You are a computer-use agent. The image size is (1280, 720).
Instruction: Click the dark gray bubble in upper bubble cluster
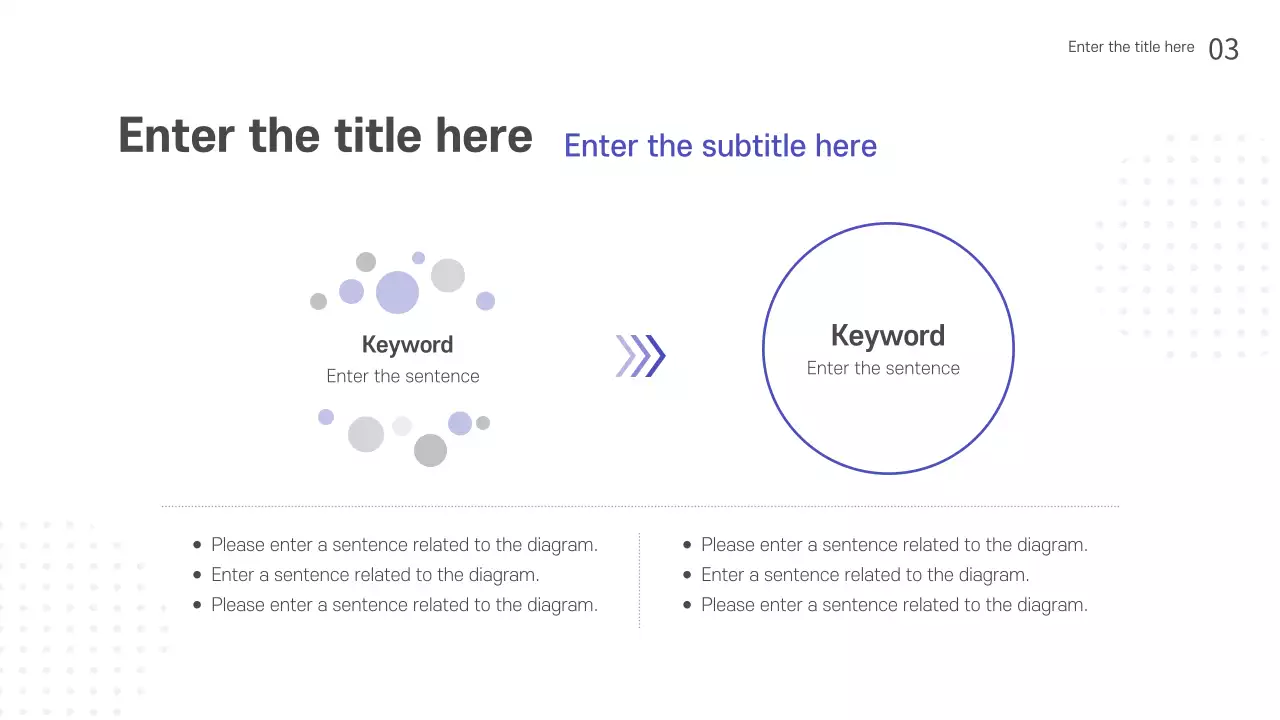[366, 262]
